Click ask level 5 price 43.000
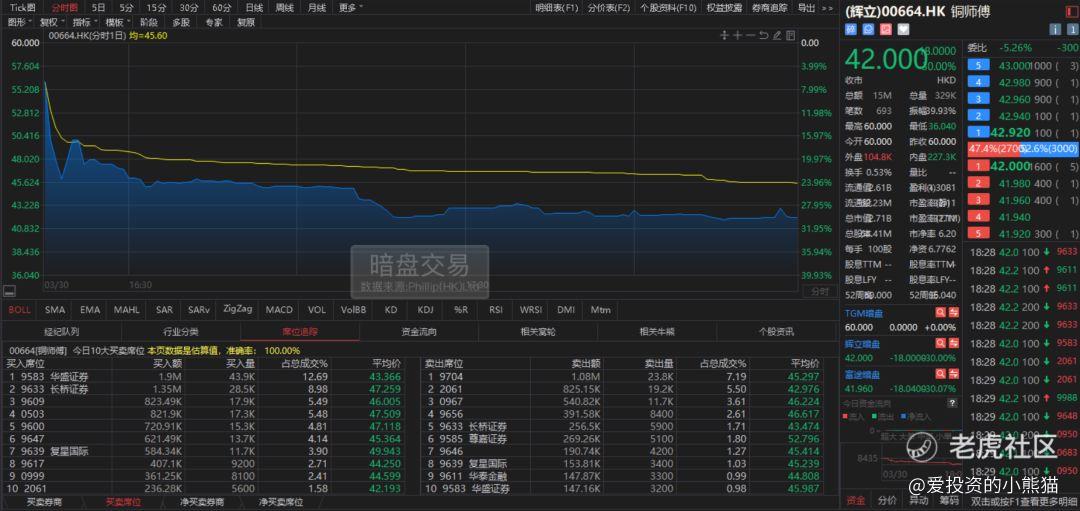The height and width of the screenshot is (511, 1080). 1015,65
